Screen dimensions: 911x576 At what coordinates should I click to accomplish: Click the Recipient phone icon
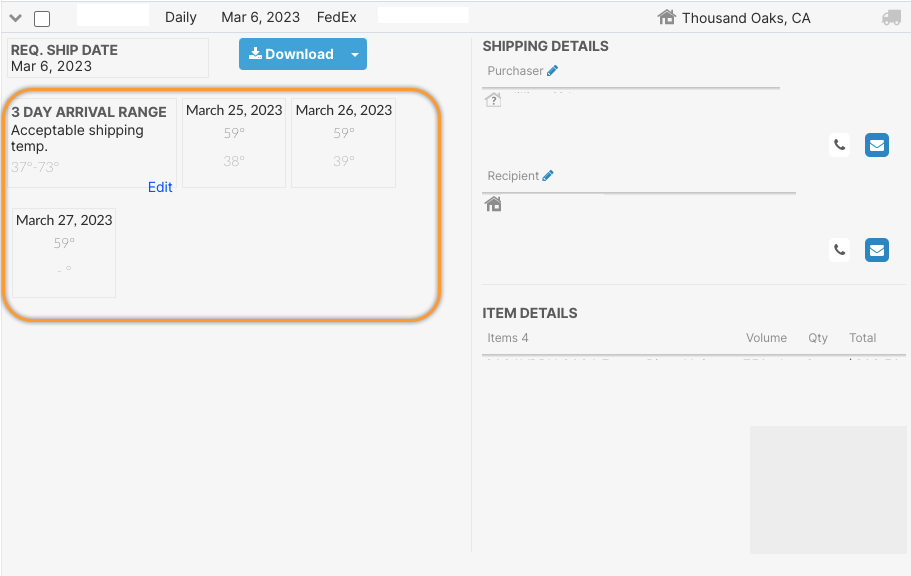pos(840,249)
